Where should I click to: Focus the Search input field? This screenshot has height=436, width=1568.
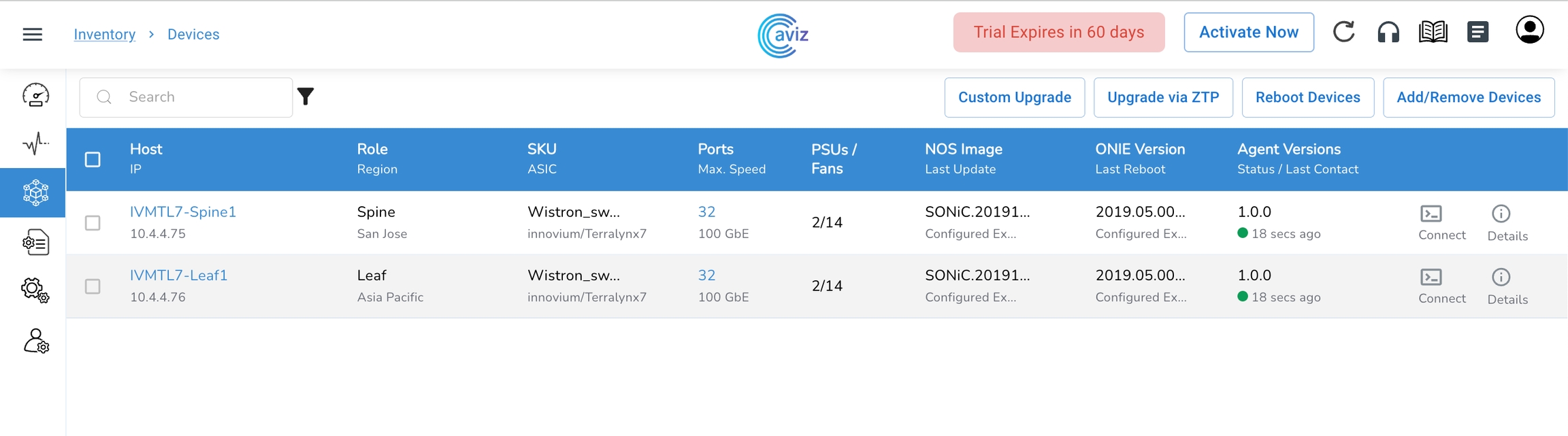point(197,97)
